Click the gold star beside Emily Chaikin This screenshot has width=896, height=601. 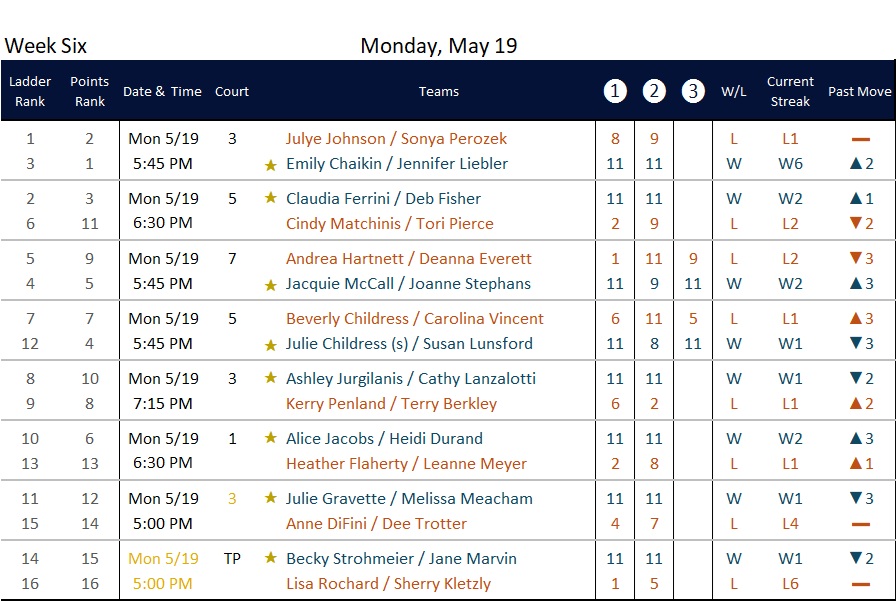[270, 165]
